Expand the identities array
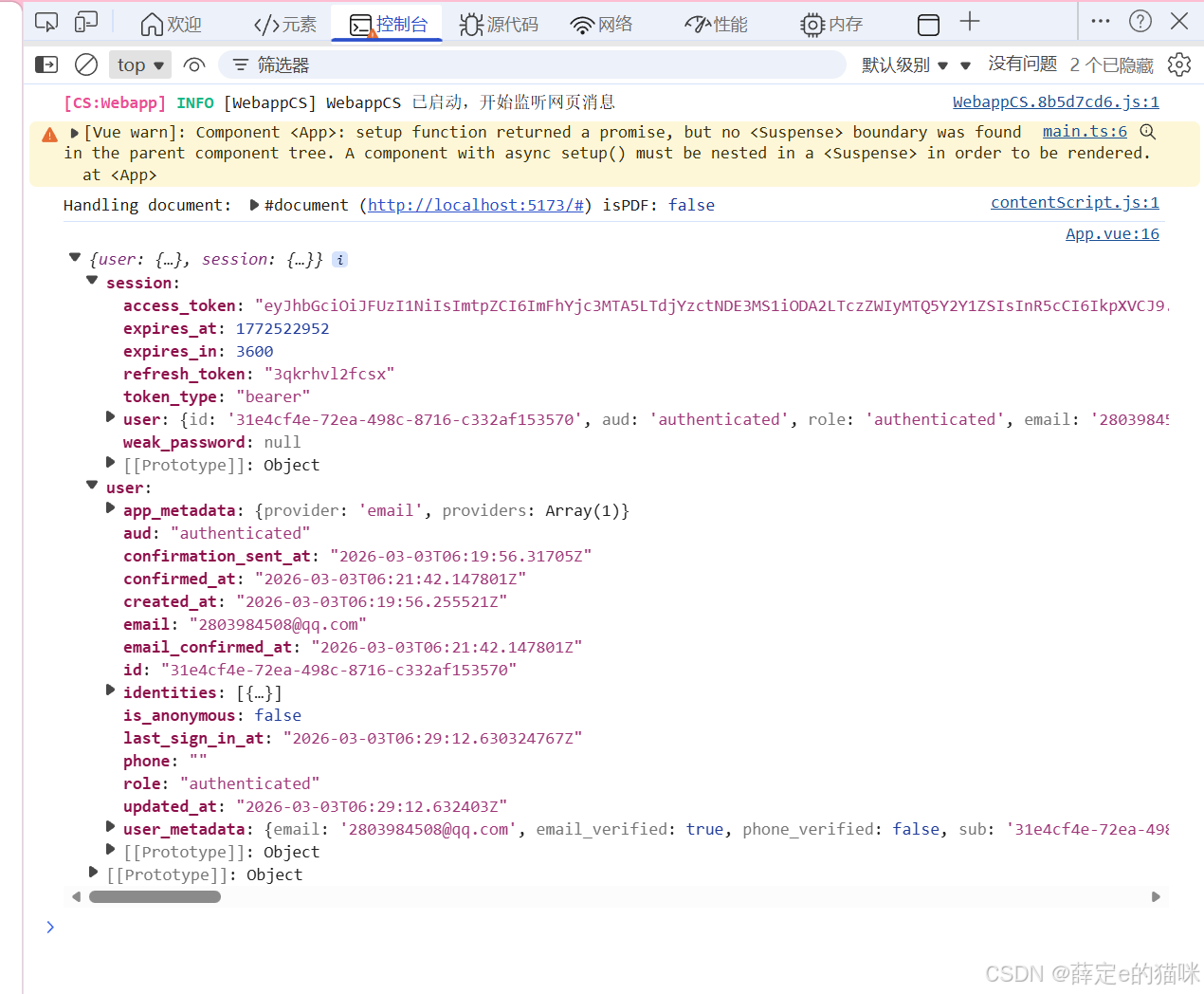 tap(110, 690)
